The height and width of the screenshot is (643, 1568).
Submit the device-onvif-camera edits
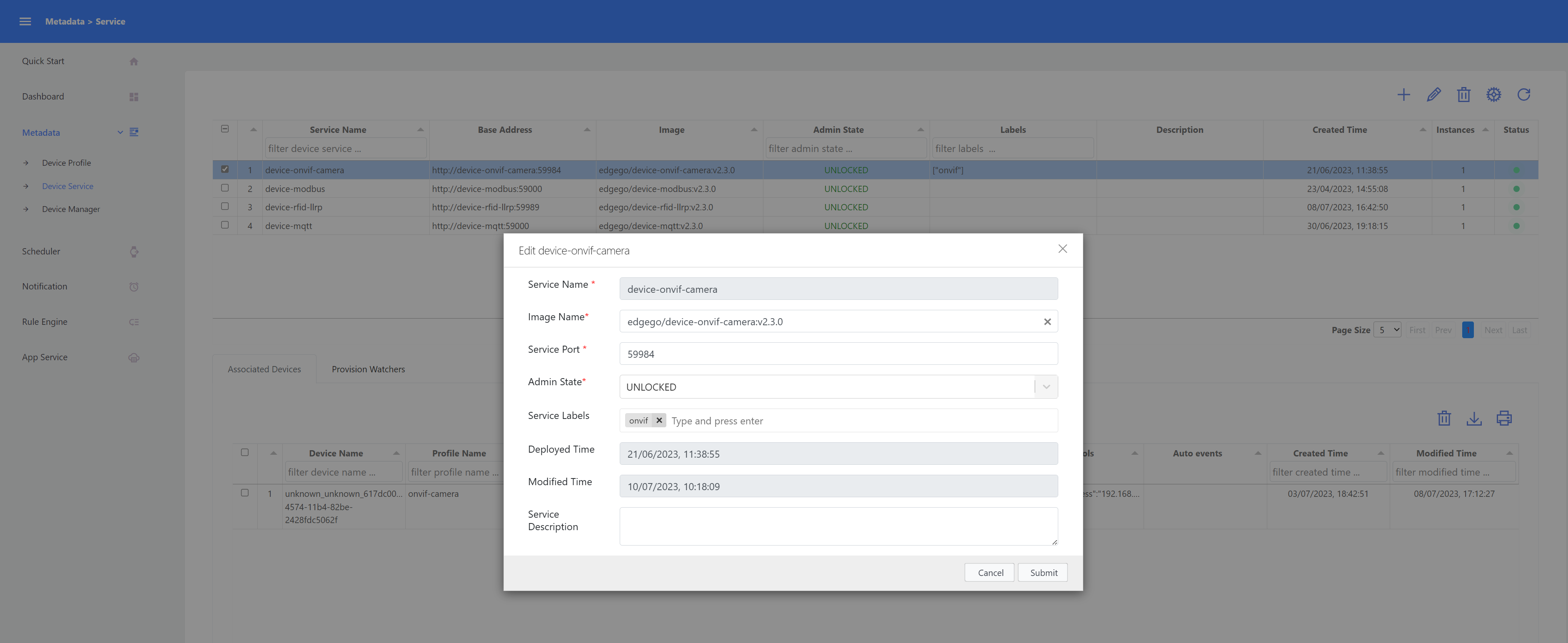[1042, 572]
